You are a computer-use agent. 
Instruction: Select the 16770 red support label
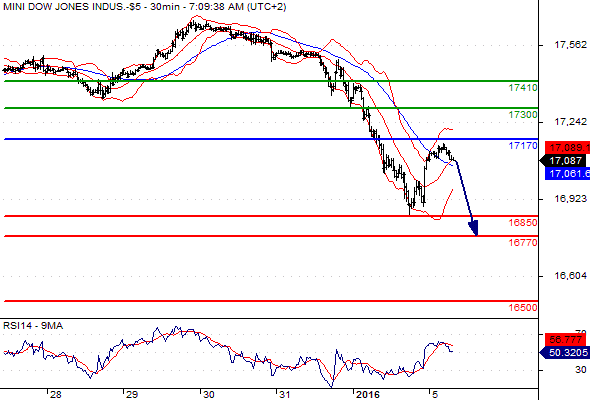click(523, 243)
